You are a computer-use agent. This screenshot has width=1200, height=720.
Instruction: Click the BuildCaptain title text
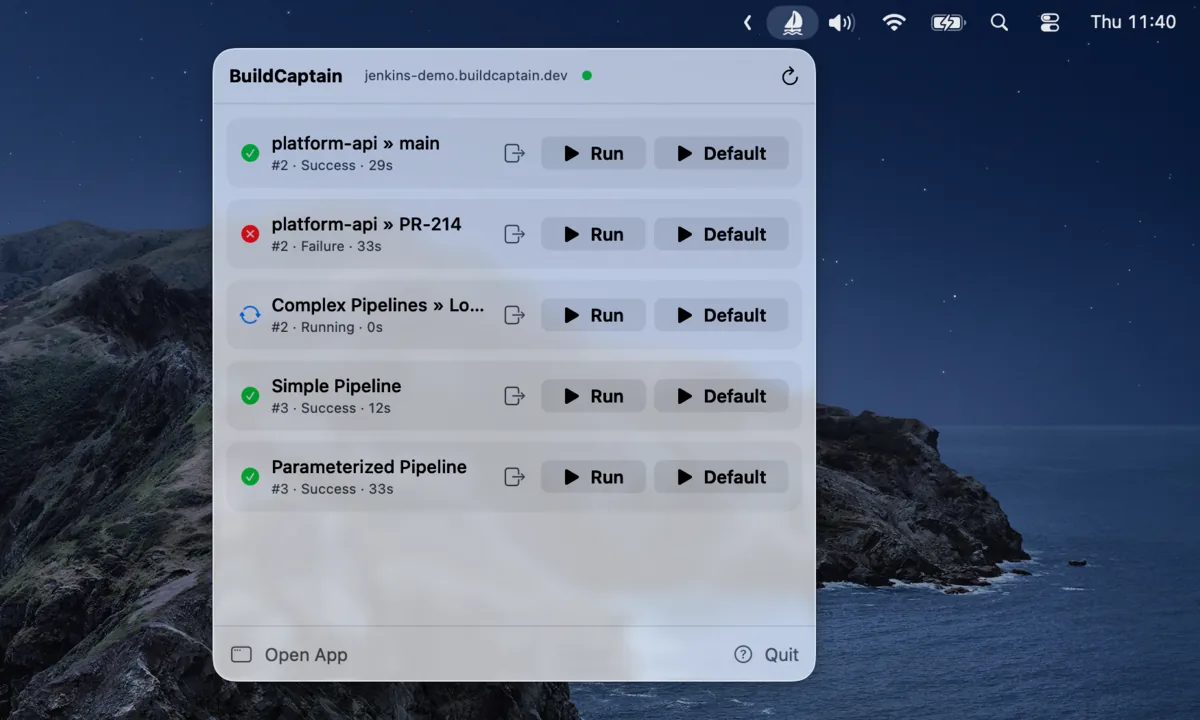click(x=286, y=76)
